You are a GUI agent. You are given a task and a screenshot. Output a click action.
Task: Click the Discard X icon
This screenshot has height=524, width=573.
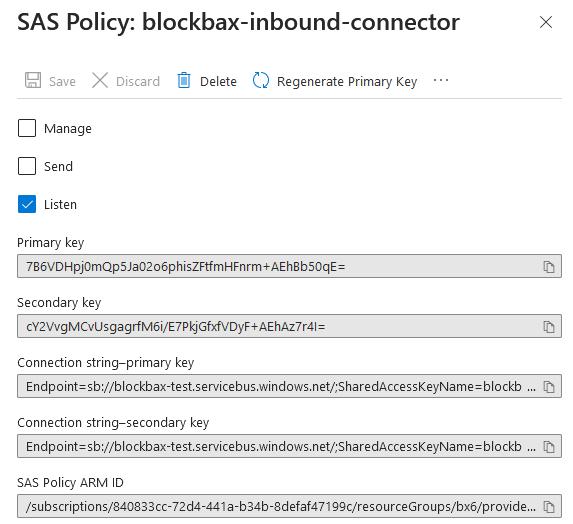(x=100, y=80)
